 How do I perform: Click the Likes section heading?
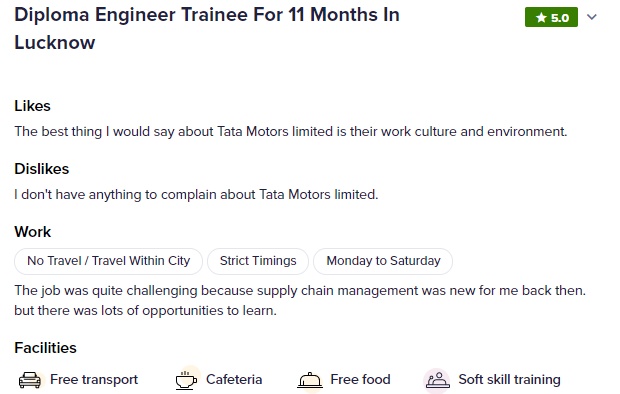pyautogui.click(x=32, y=106)
